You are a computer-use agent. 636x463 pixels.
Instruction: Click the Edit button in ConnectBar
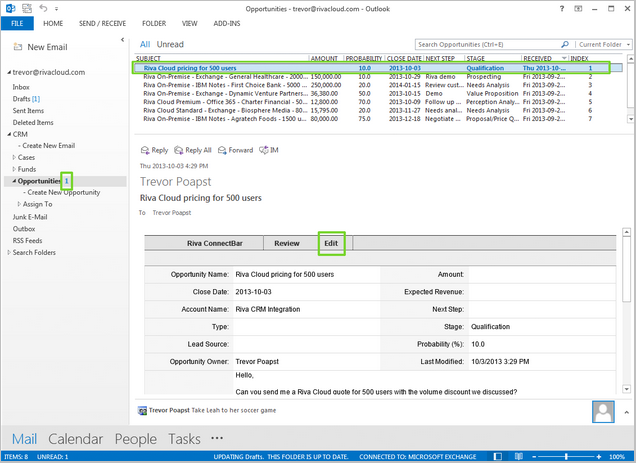[331, 243]
